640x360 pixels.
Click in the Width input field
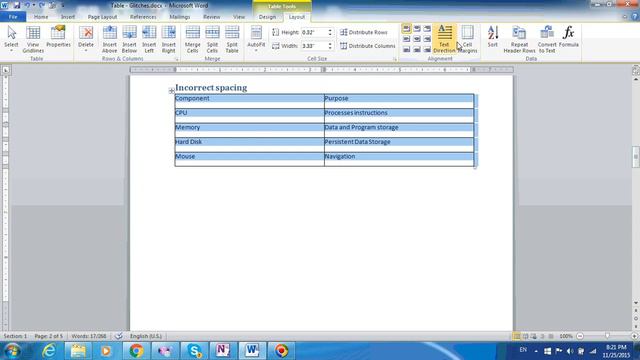coord(313,46)
